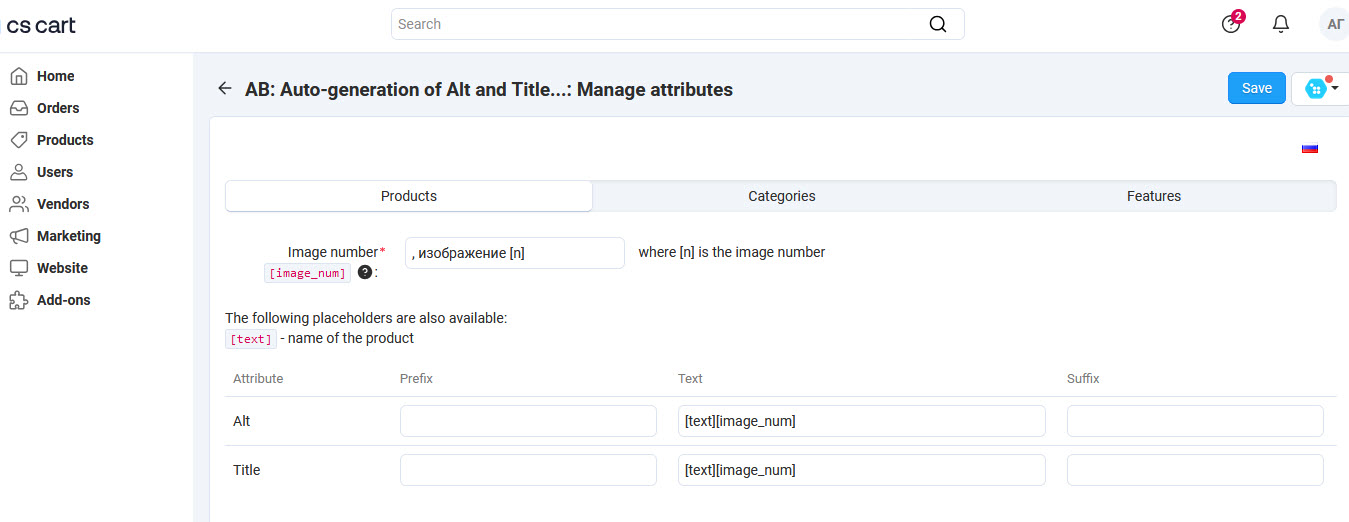Open the clock icon with badge 2
1349x522 pixels.
pos(1231,24)
